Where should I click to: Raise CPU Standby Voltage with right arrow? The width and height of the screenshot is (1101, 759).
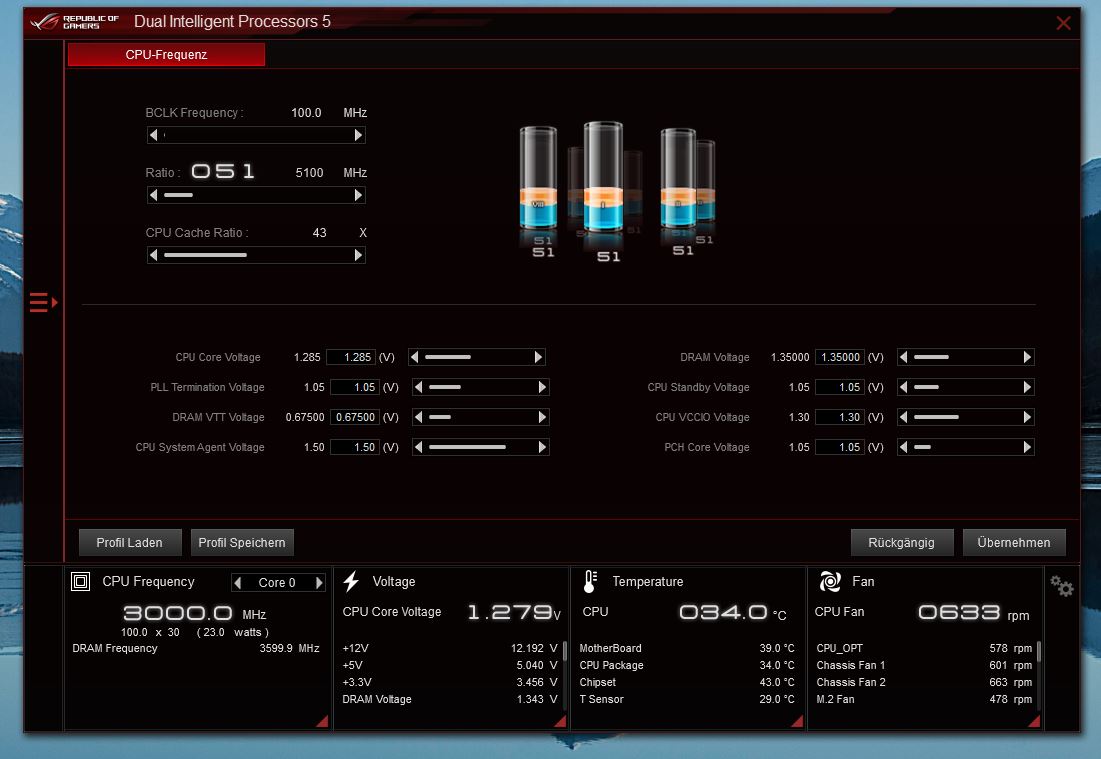[x=1027, y=387]
